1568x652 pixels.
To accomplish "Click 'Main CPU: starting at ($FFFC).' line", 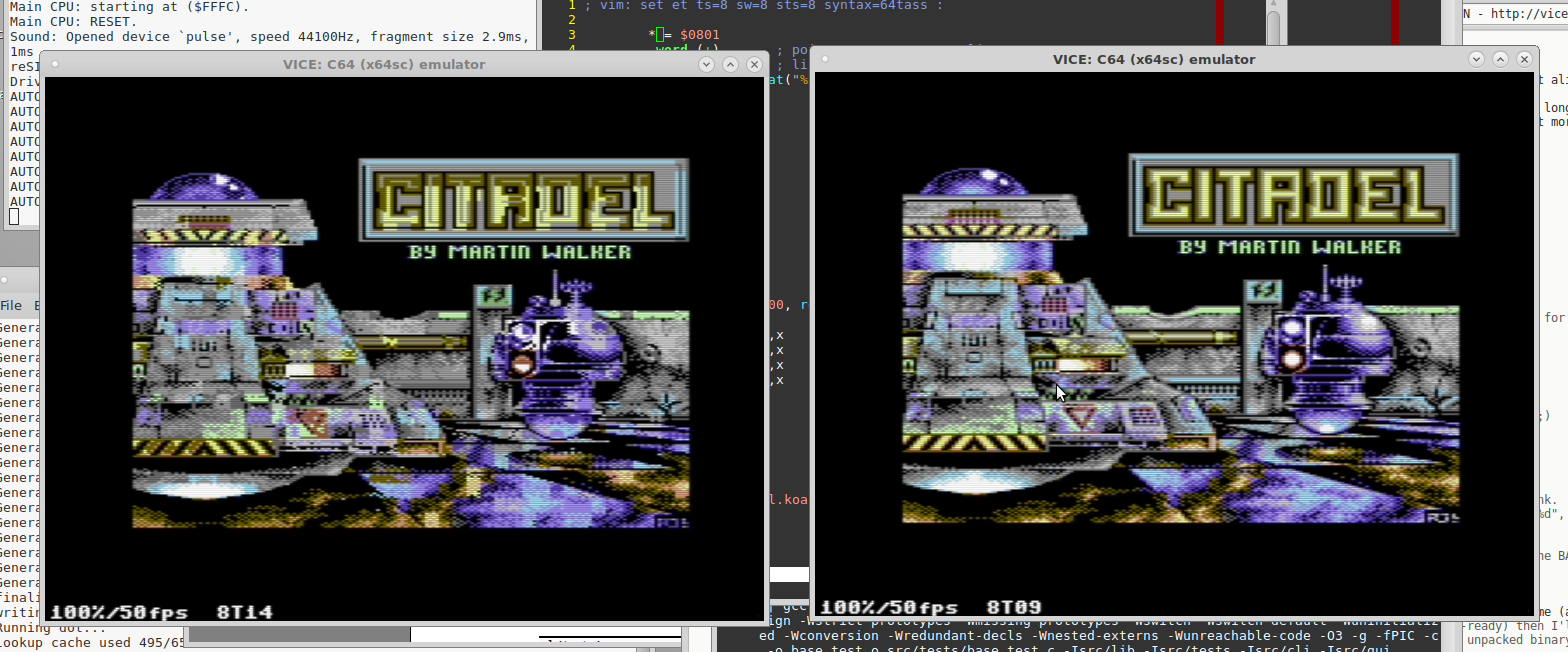I will point(130,6).
